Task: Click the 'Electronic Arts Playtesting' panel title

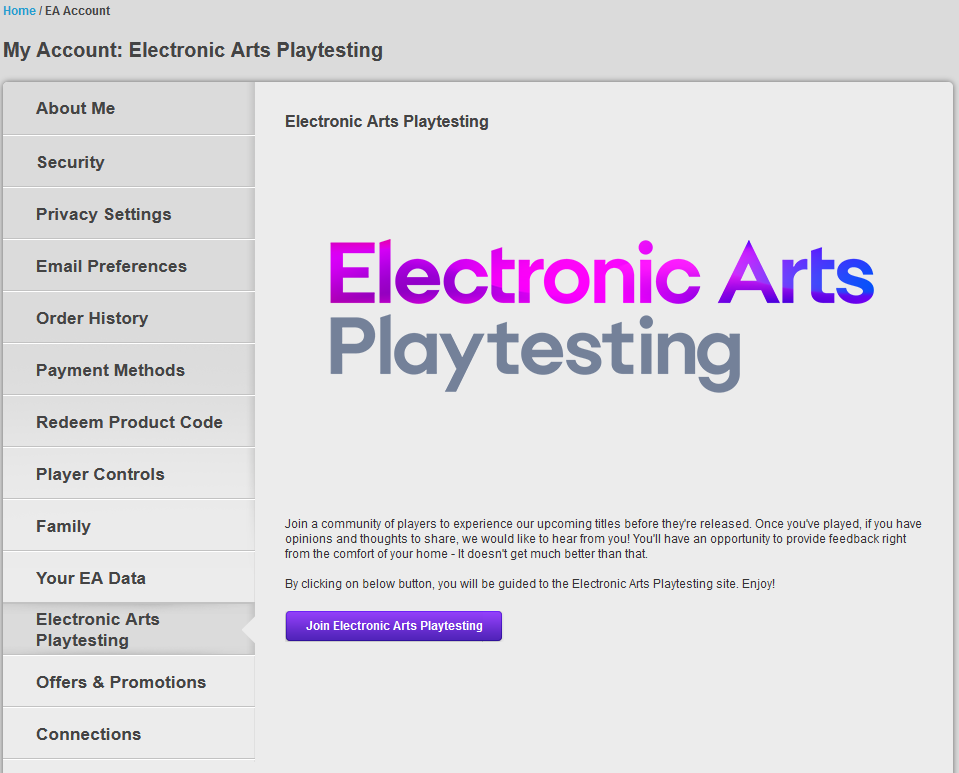Action: (387, 121)
